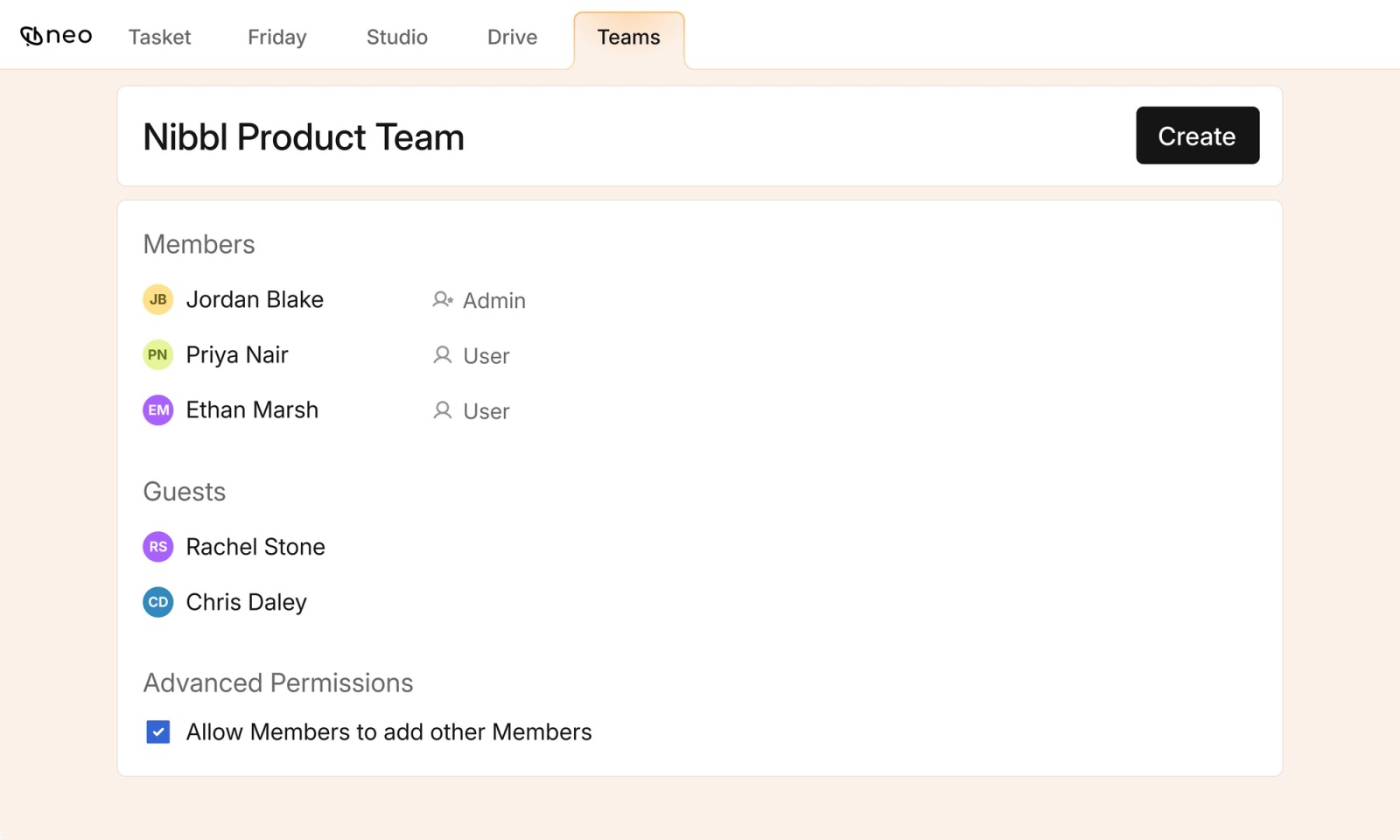This screenshot has width=1400, height=840.
Task: Click the User role icon beside Ethan Marsh
Action: (x=443, y=410)
